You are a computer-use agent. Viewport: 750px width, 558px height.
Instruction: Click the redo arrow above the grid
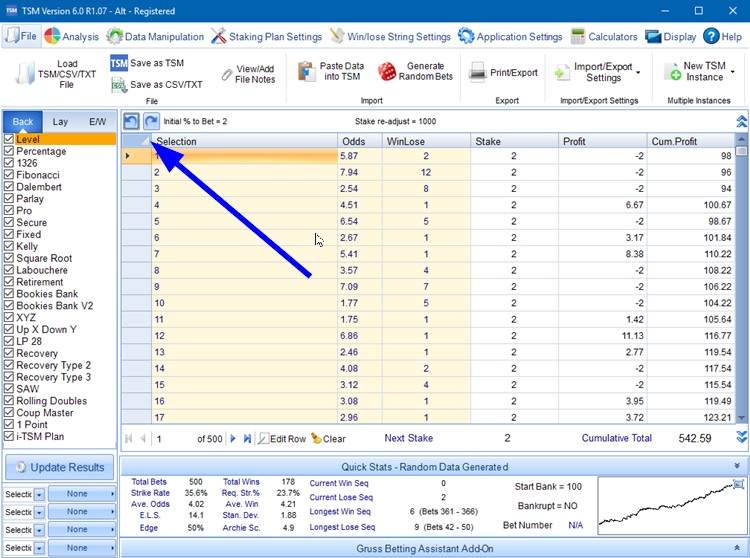tap(151, 121)
